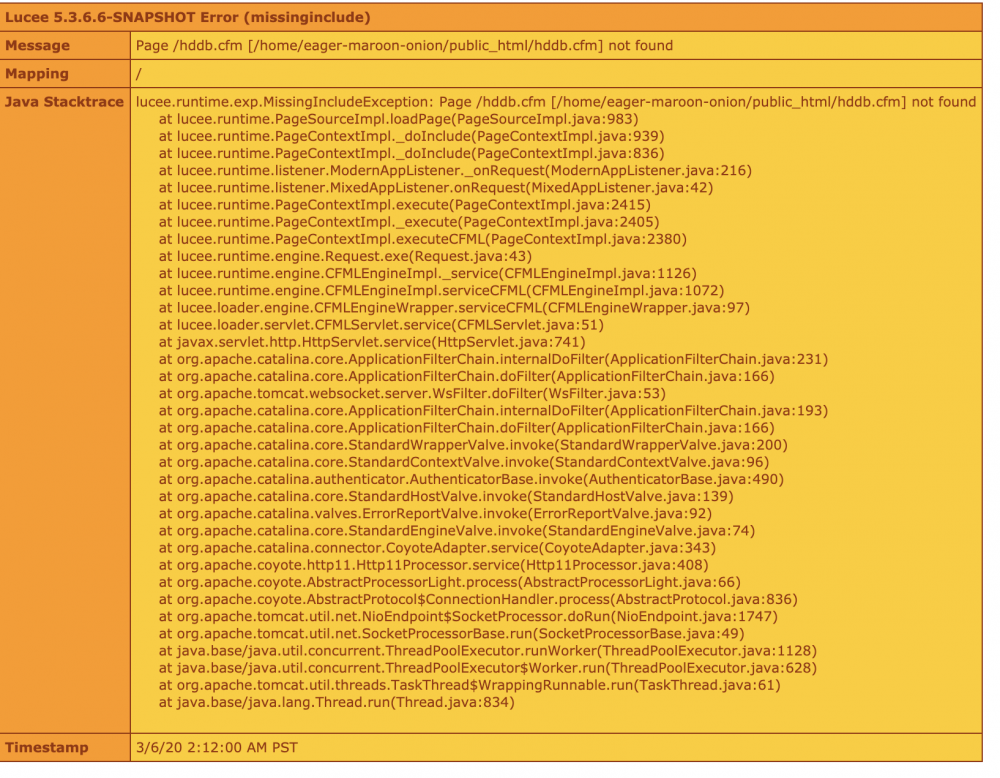Image resolution: width=1000 pixels, height=778 pixels.
Task: Click the executeCFML stack line
Action: tap(423, 240)
